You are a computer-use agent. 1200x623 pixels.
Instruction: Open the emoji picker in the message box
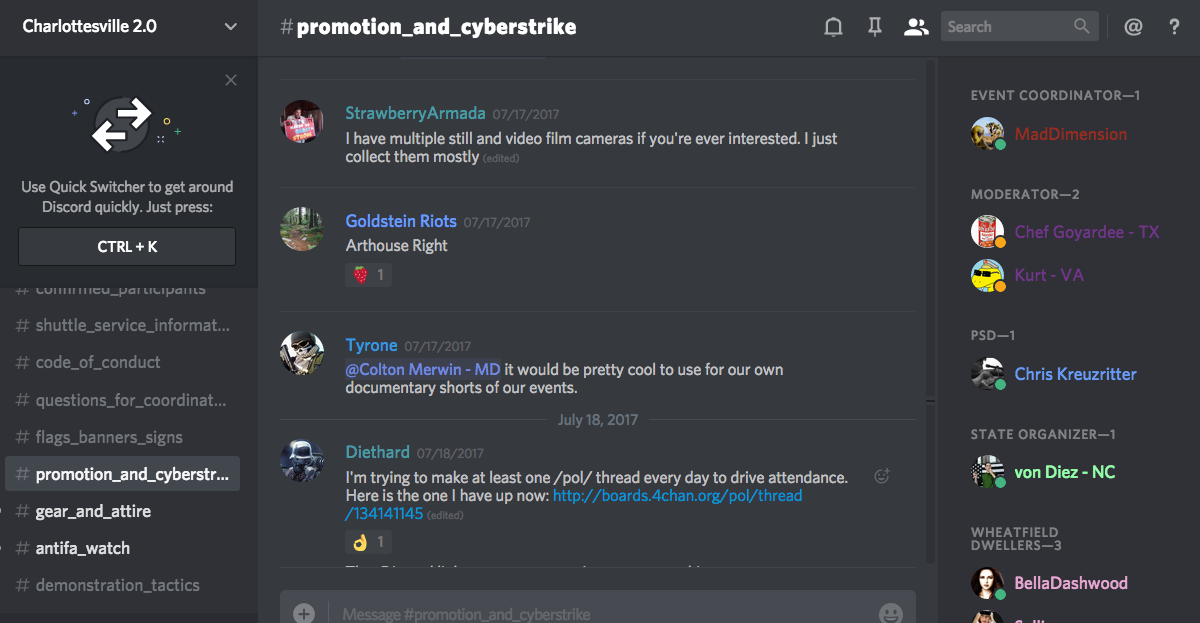click(x=890, y=613)
